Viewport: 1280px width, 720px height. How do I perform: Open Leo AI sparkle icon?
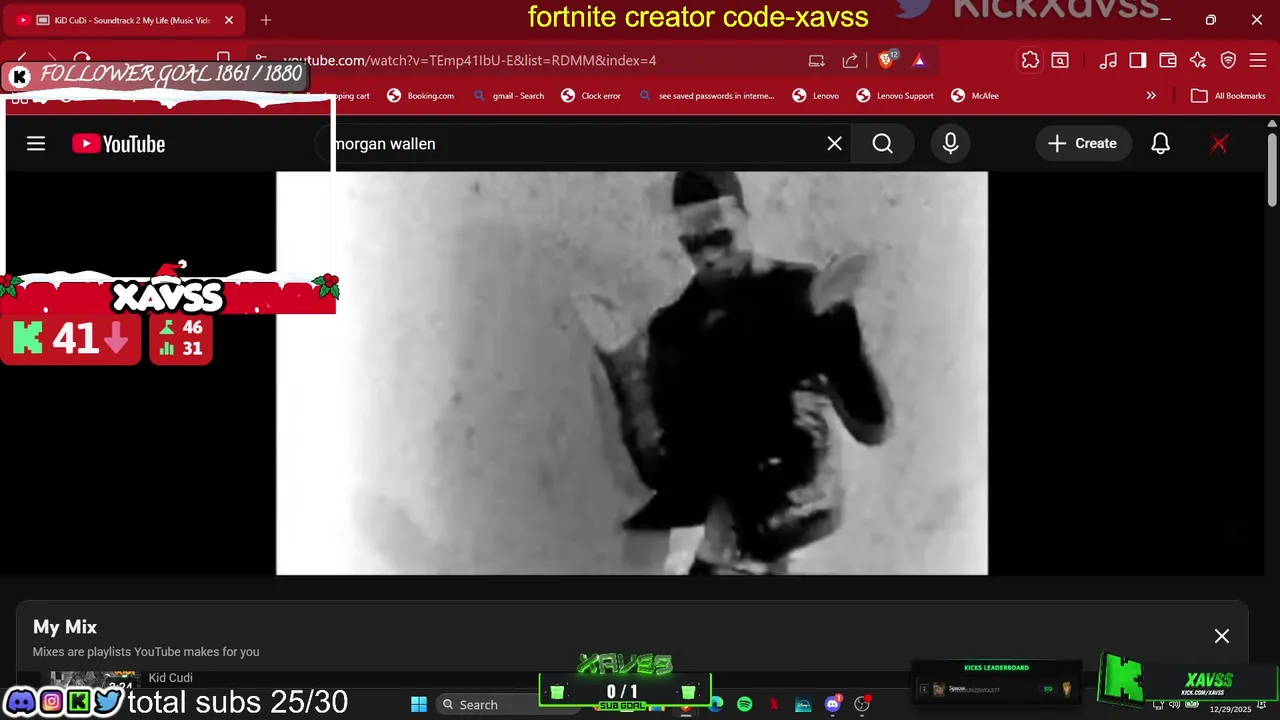[1198, 61]
